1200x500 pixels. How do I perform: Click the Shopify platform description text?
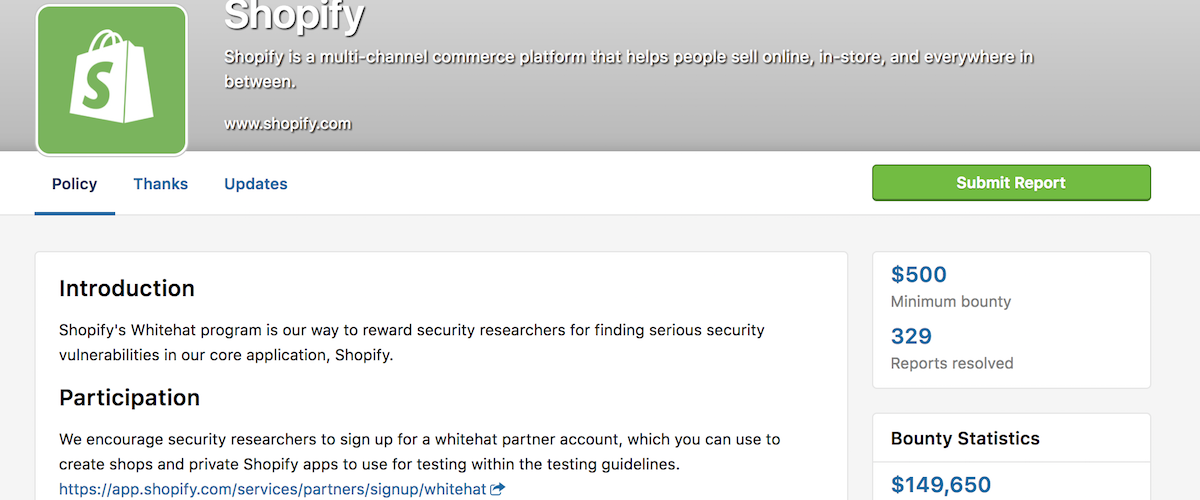pyautogui.click(x=629, y=69)
